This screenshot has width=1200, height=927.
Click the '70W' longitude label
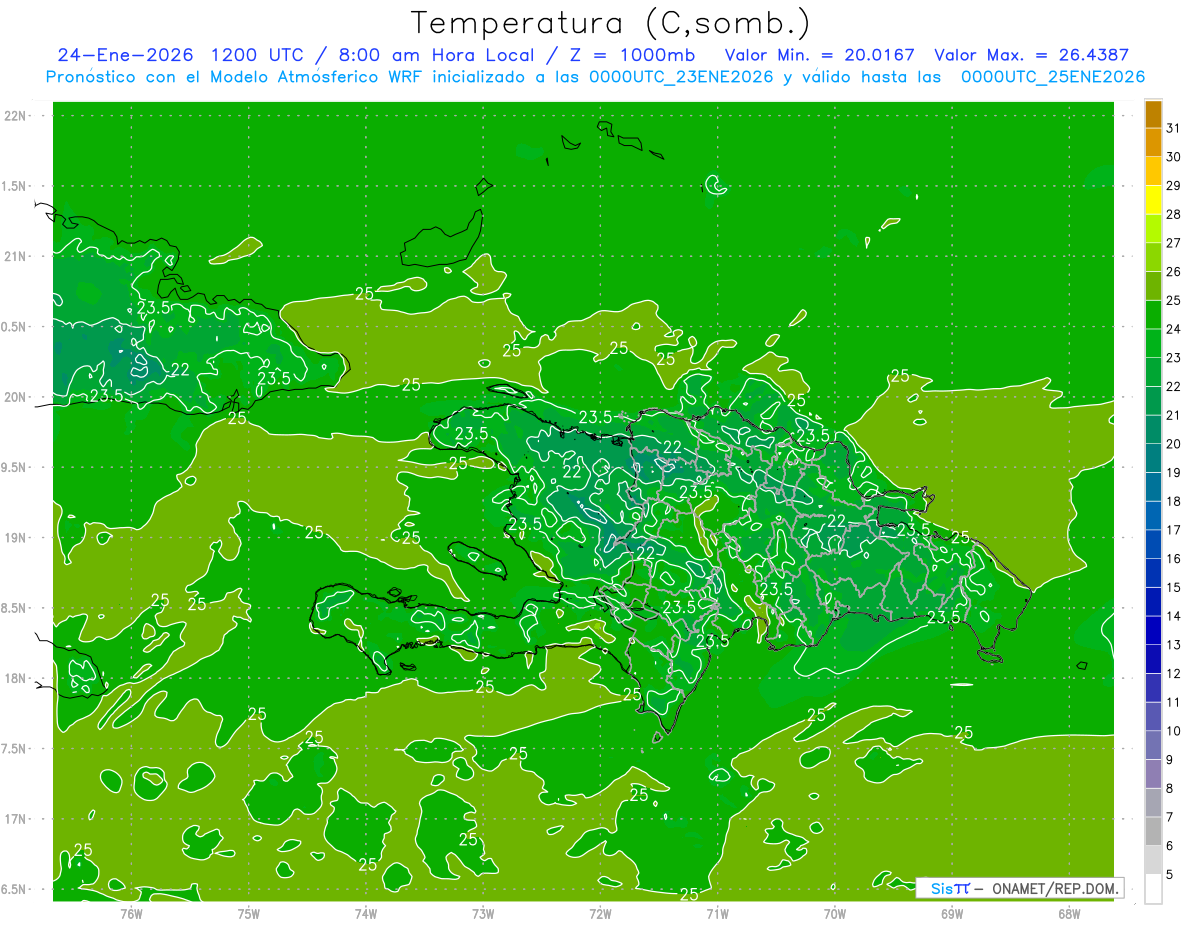click(835, 915)
